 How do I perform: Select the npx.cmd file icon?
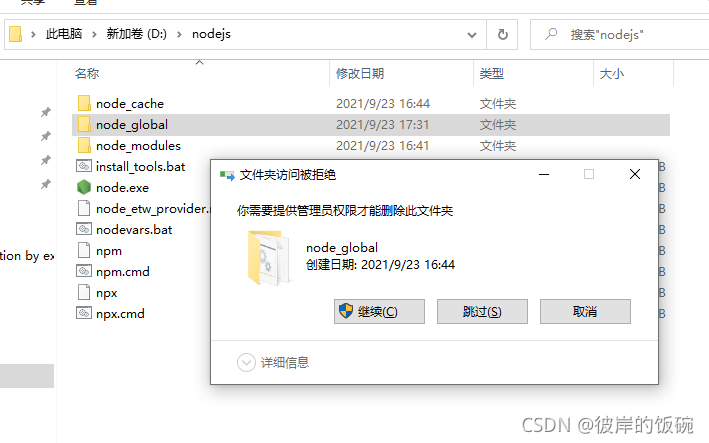pos(84,314)
